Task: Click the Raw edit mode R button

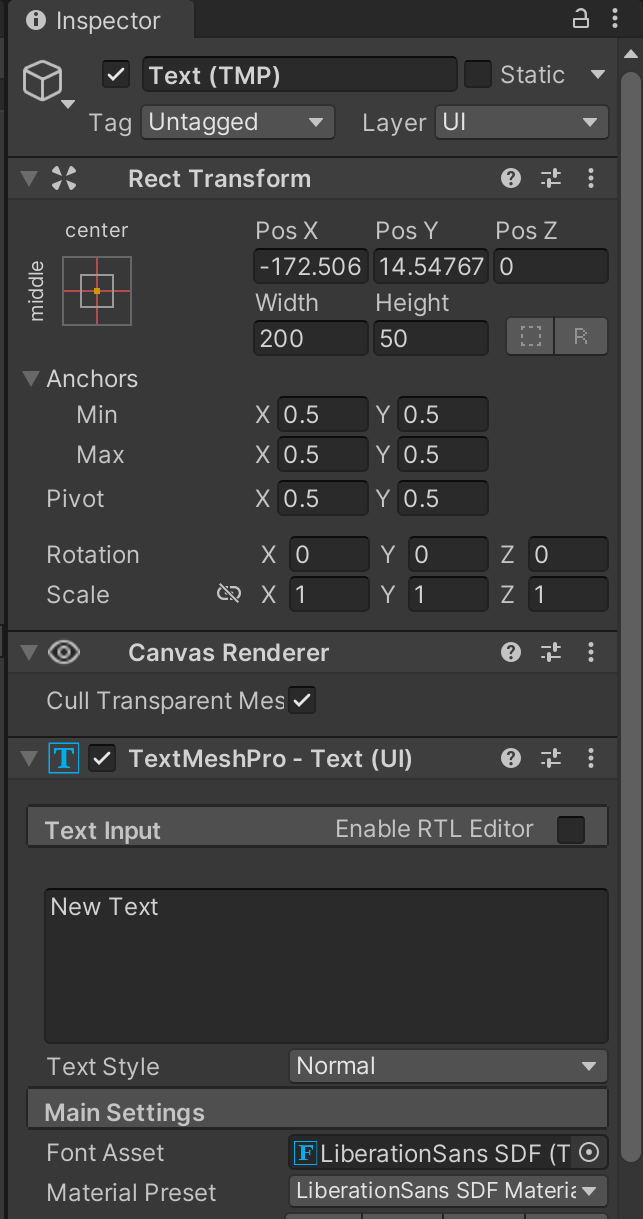Action: (x=581, y=338)
